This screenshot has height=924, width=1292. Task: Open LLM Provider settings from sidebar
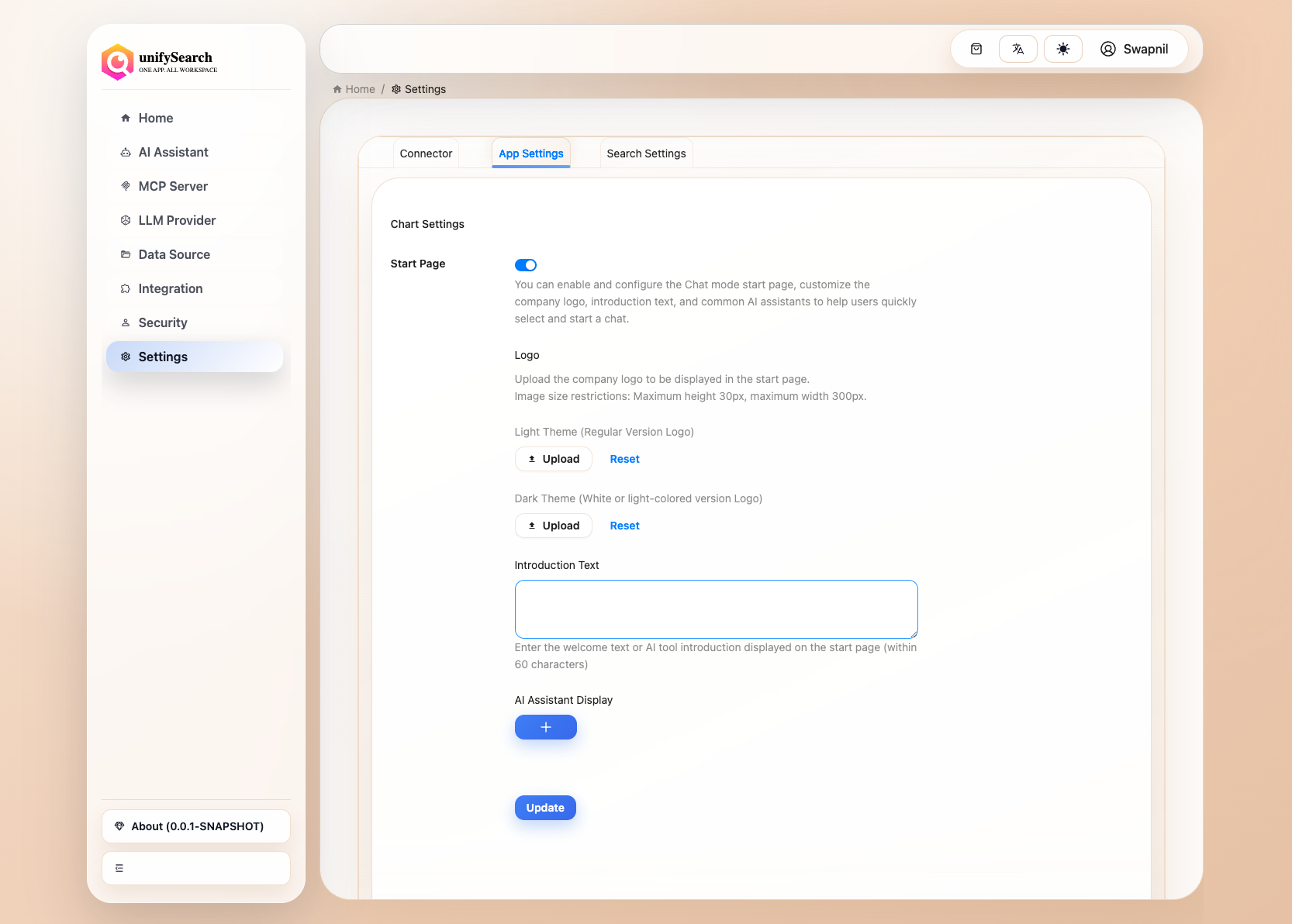tap(177, 220)
